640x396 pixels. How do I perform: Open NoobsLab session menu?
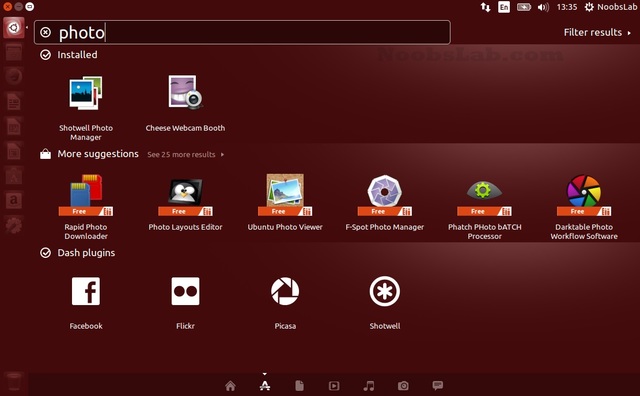[611, 7]
